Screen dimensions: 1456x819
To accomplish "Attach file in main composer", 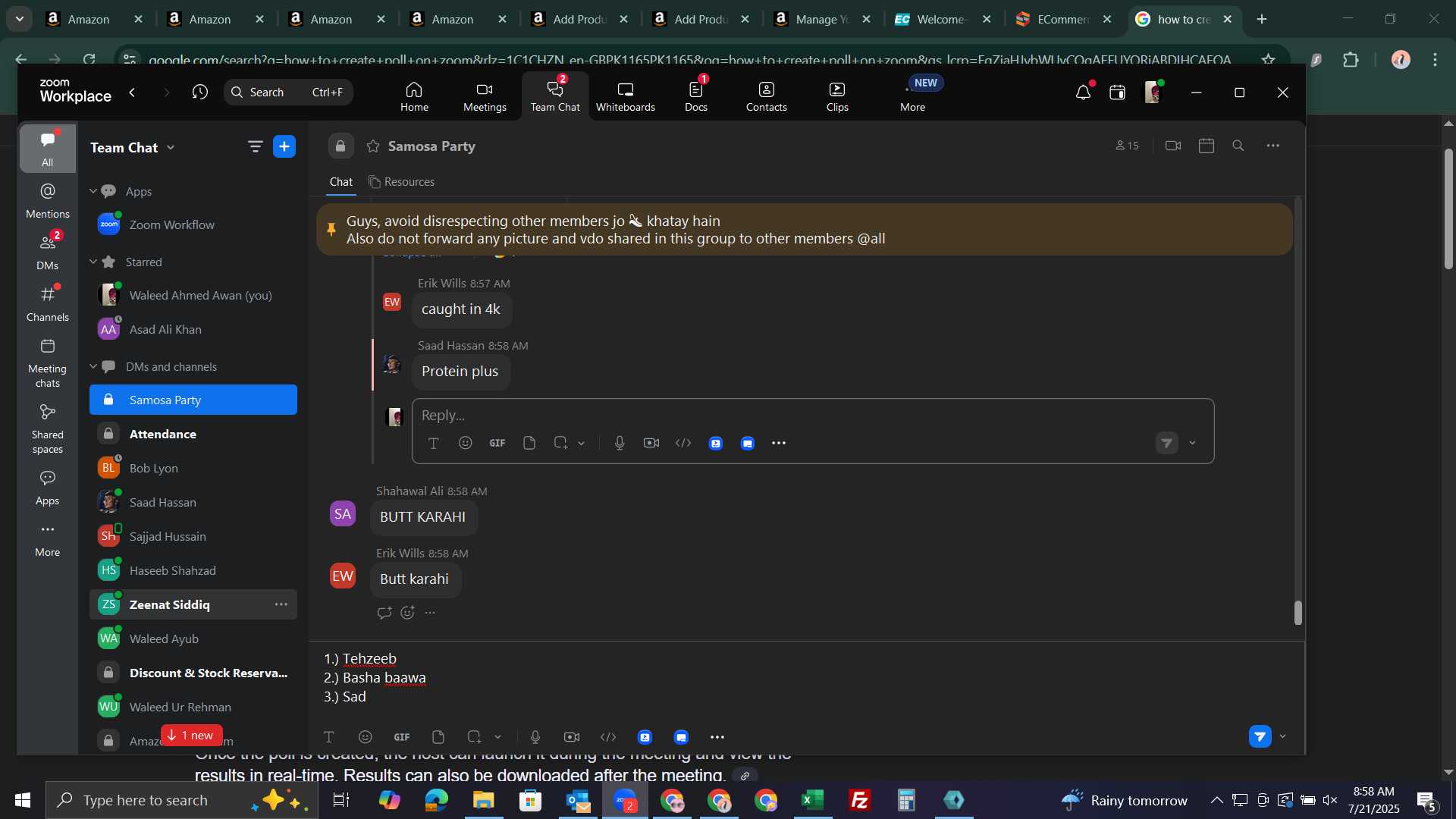I will pyautogui.click(x=438, y=737).
